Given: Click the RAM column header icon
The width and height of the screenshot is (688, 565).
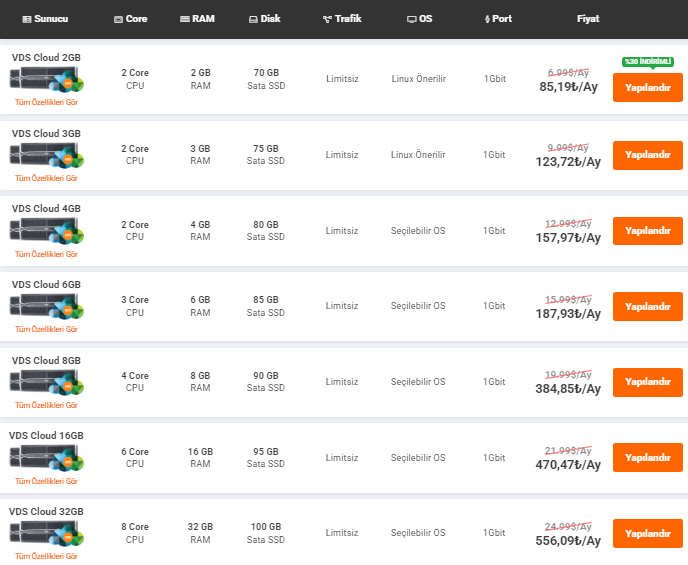Looking at the screenshot, I should pos(185,19).
